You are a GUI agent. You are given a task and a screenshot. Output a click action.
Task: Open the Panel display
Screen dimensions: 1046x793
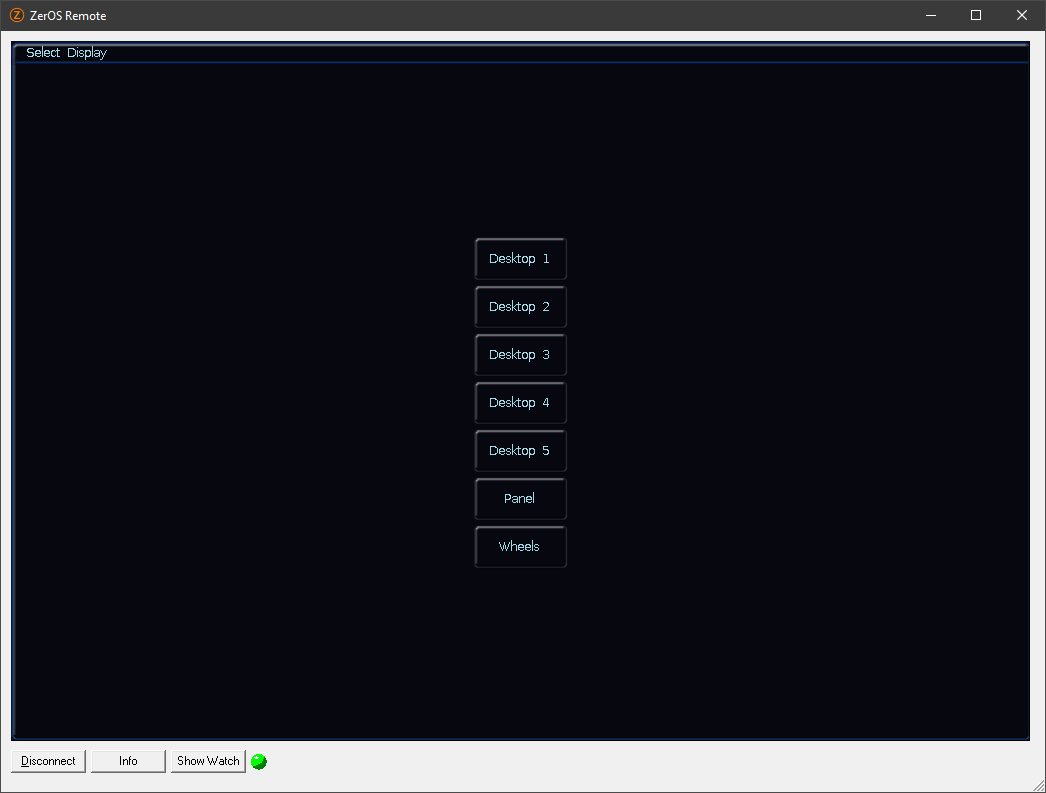[520, 499]
